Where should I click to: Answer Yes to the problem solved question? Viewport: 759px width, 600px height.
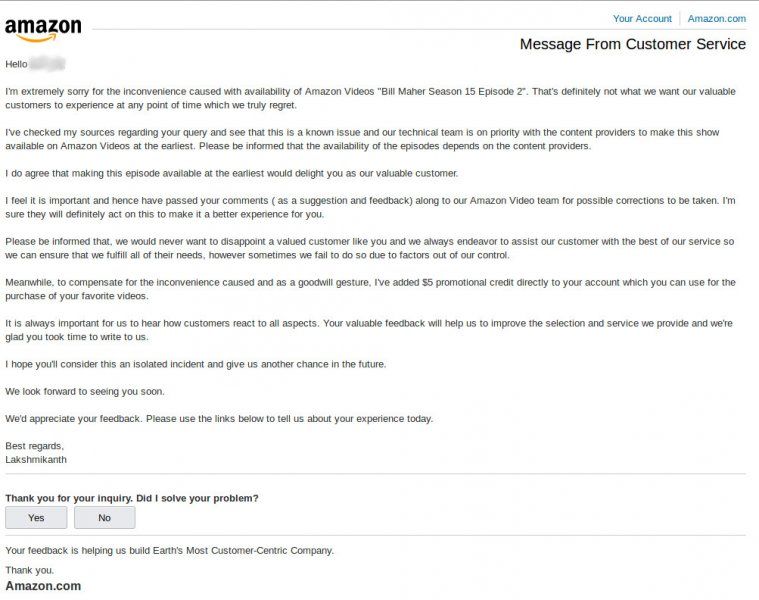36,518
